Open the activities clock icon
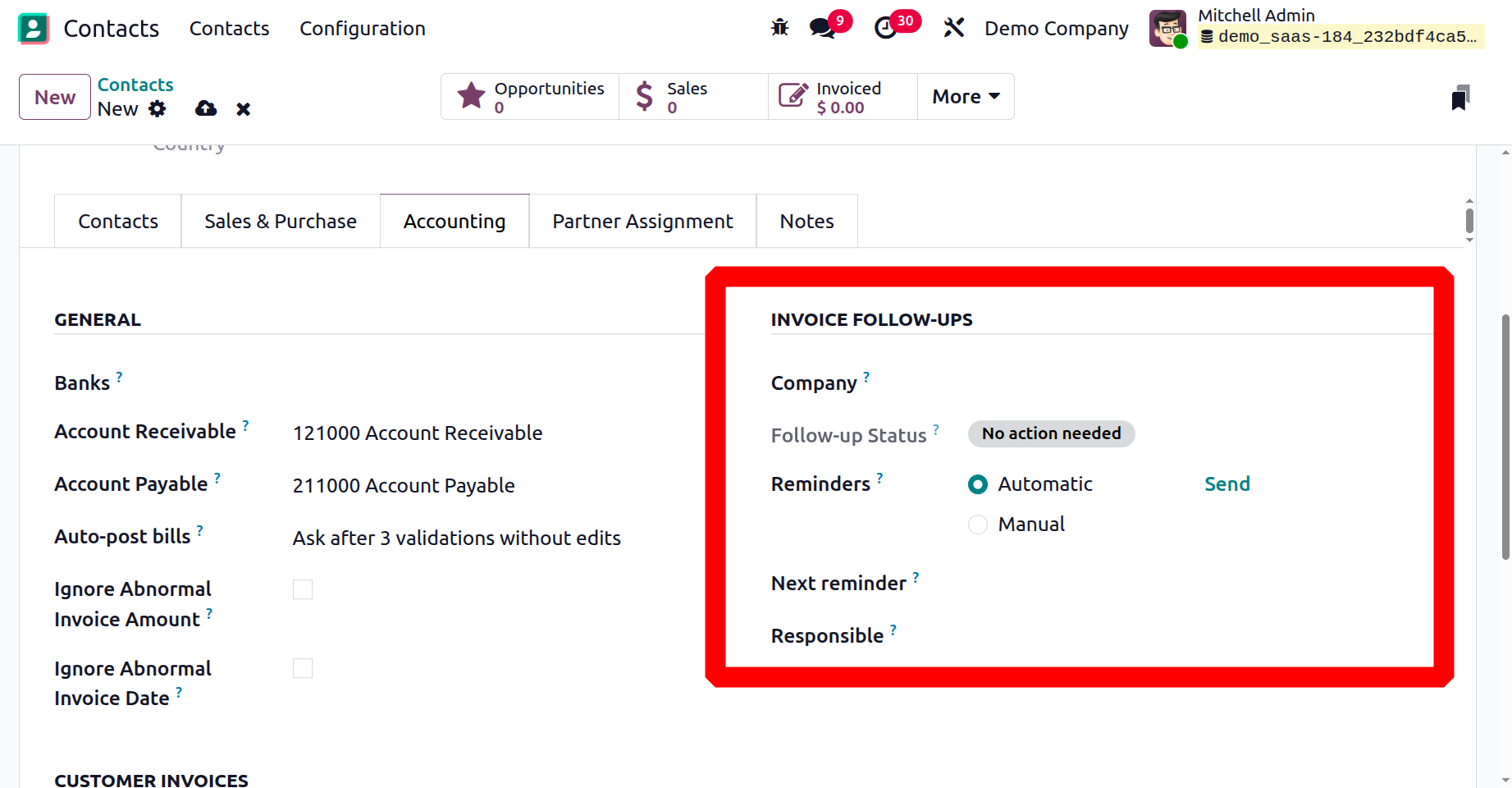 [x=886, y=28]
